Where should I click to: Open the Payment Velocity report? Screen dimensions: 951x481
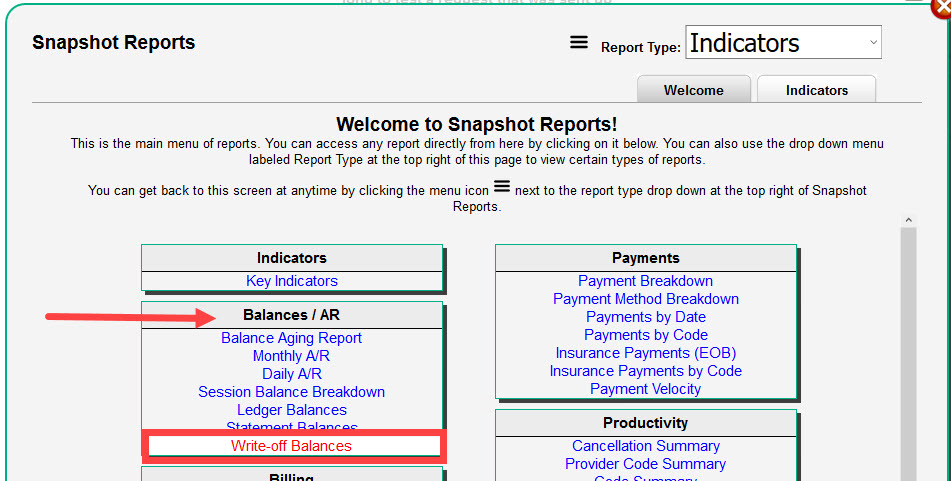[x=645, y=389]
